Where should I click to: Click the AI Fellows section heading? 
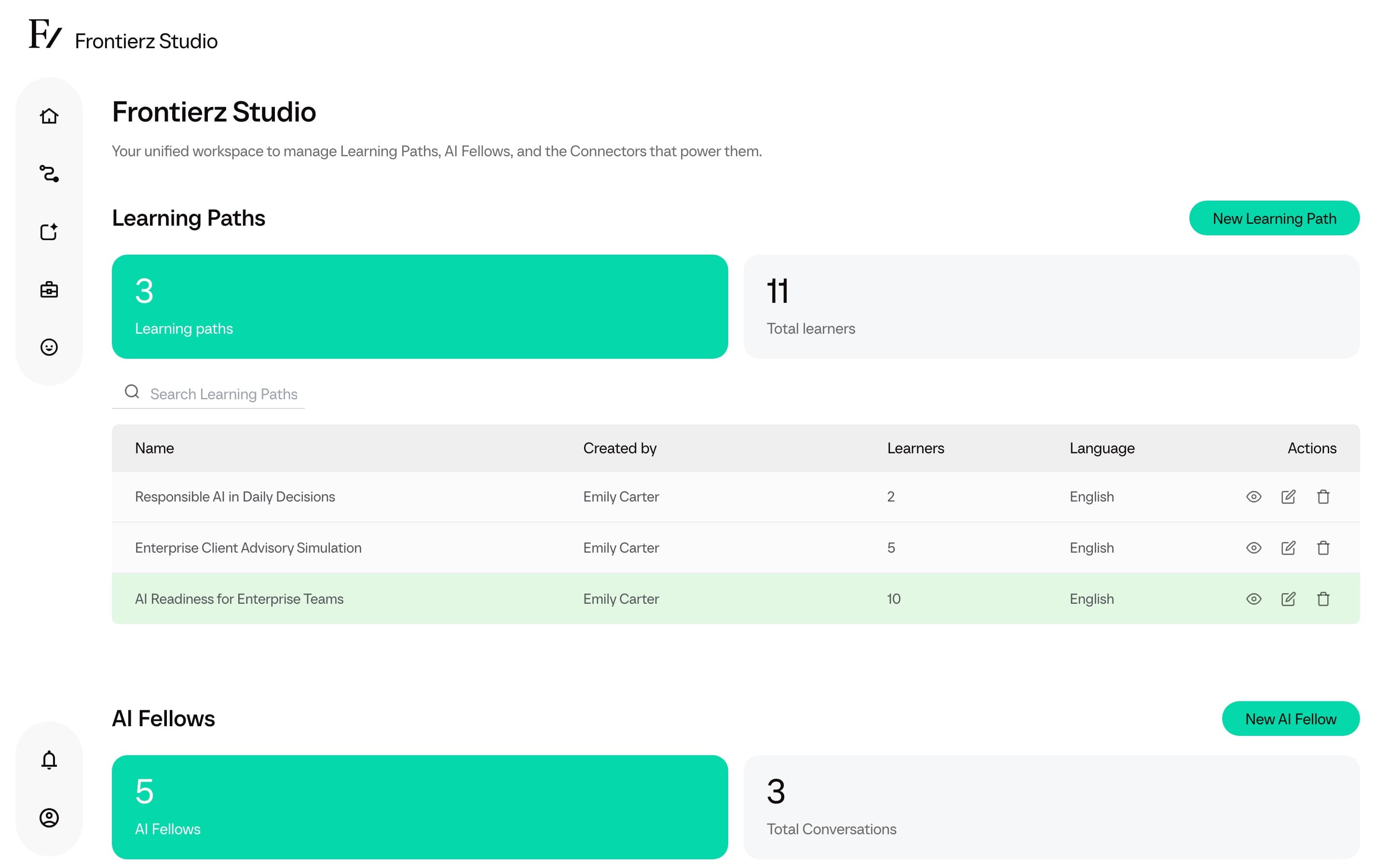(163, 719)
